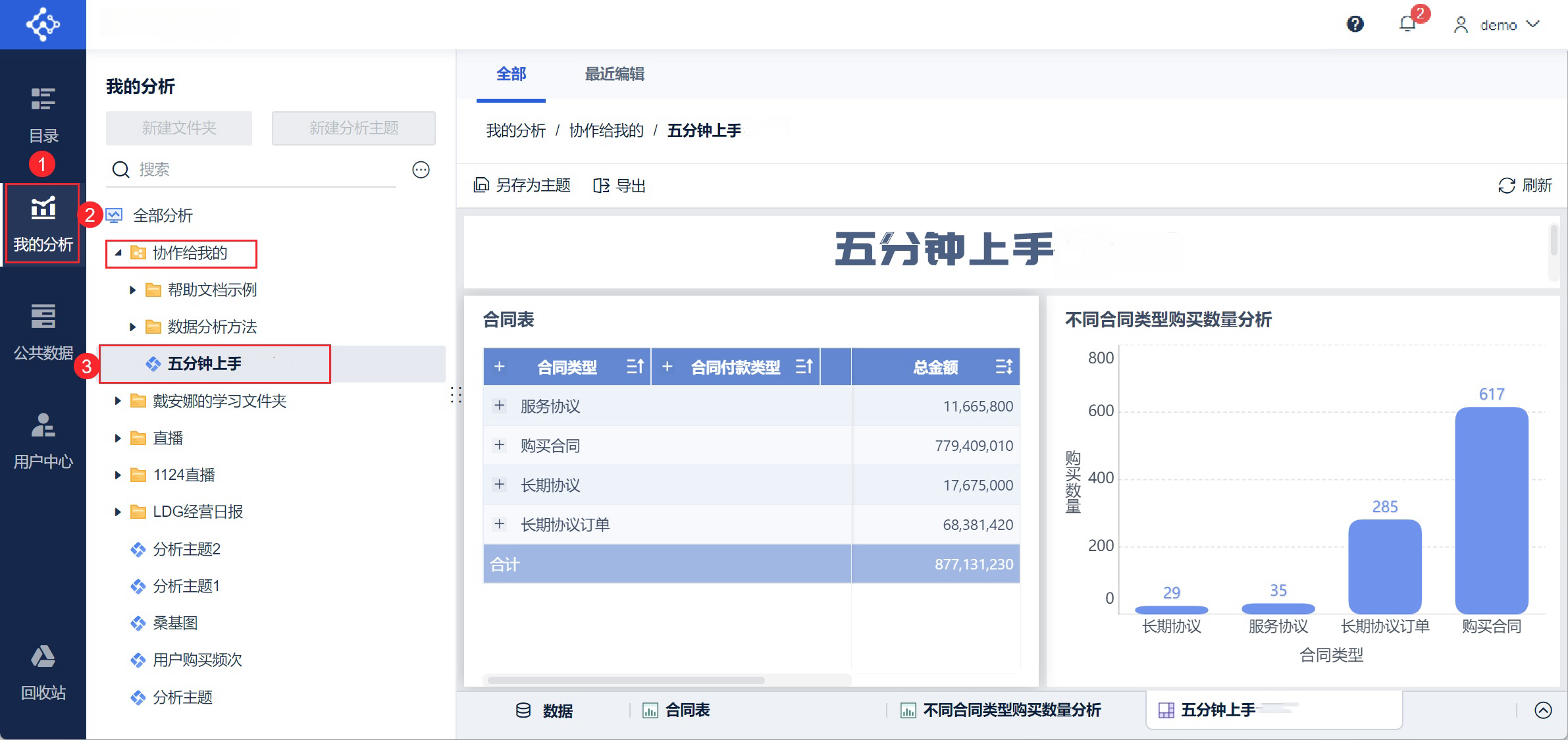Expand the 长期协议 table row

[499, 485]
